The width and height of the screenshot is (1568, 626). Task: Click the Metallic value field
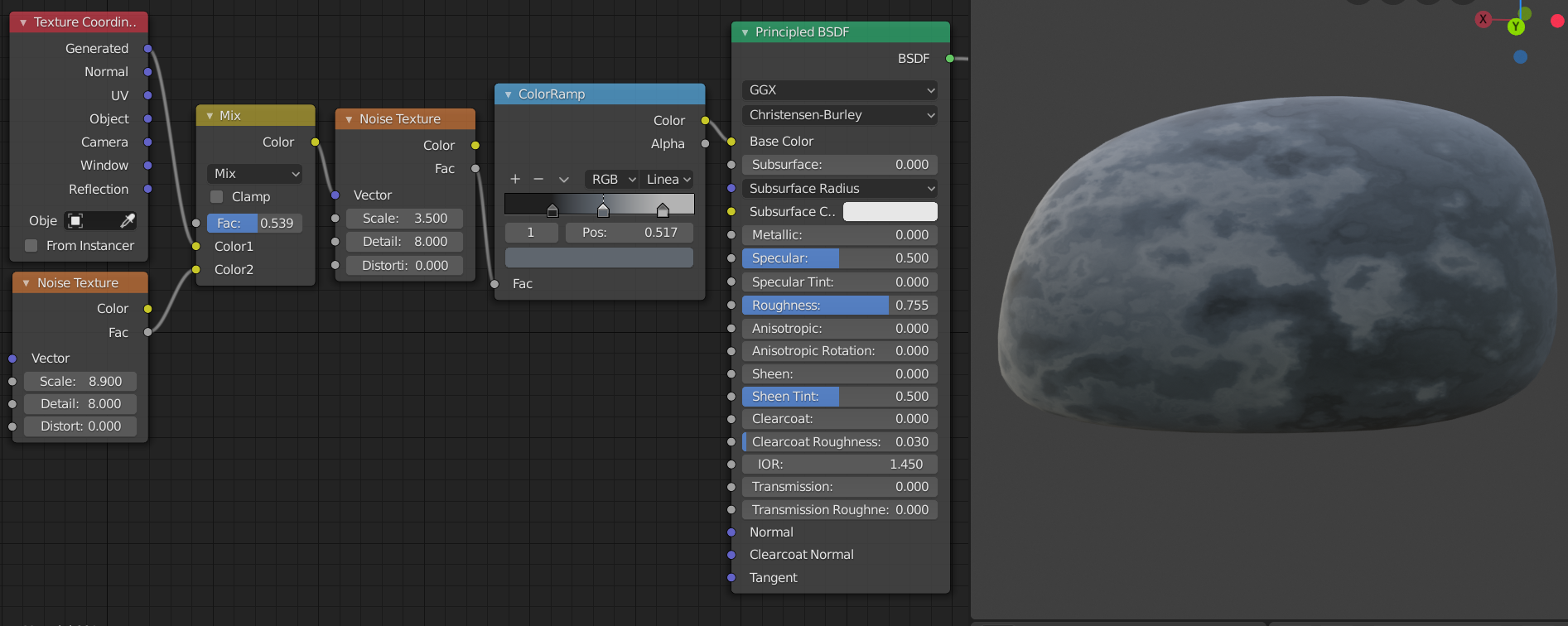pos(840,235)
